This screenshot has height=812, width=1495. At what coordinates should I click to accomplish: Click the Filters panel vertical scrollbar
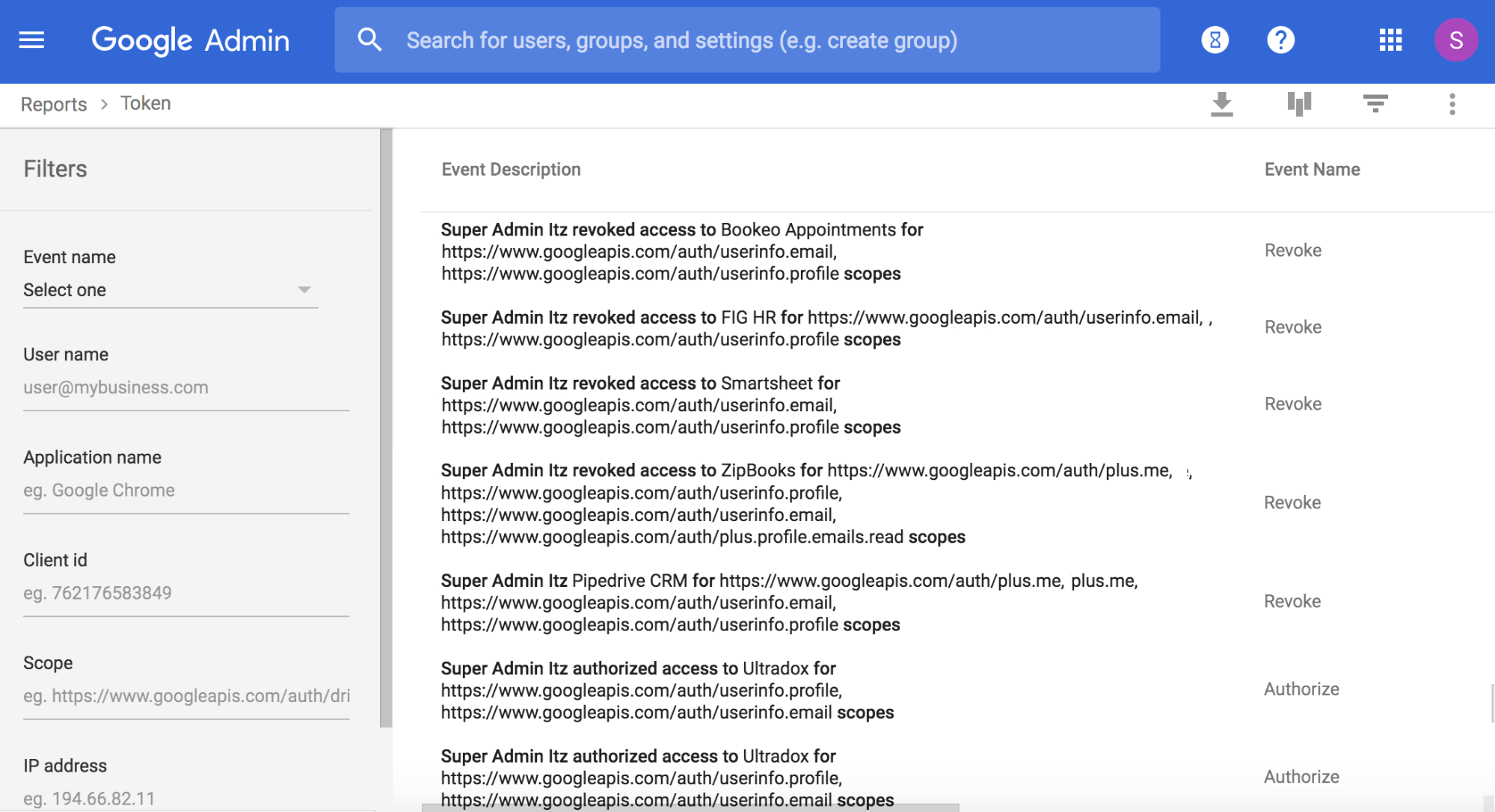point(386,428)
